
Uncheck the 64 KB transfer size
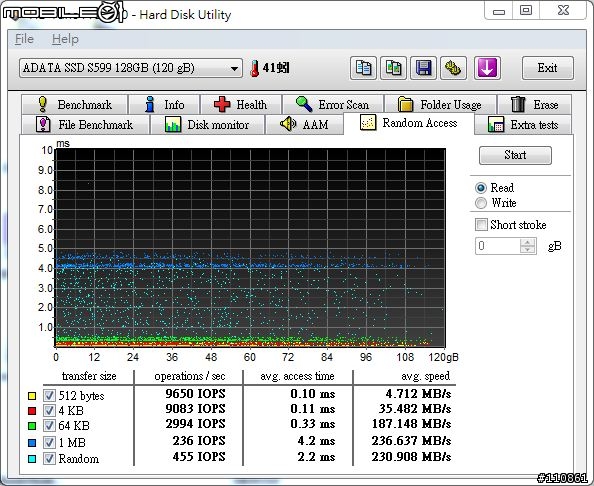pyautogui.click(x=49, y=425)
